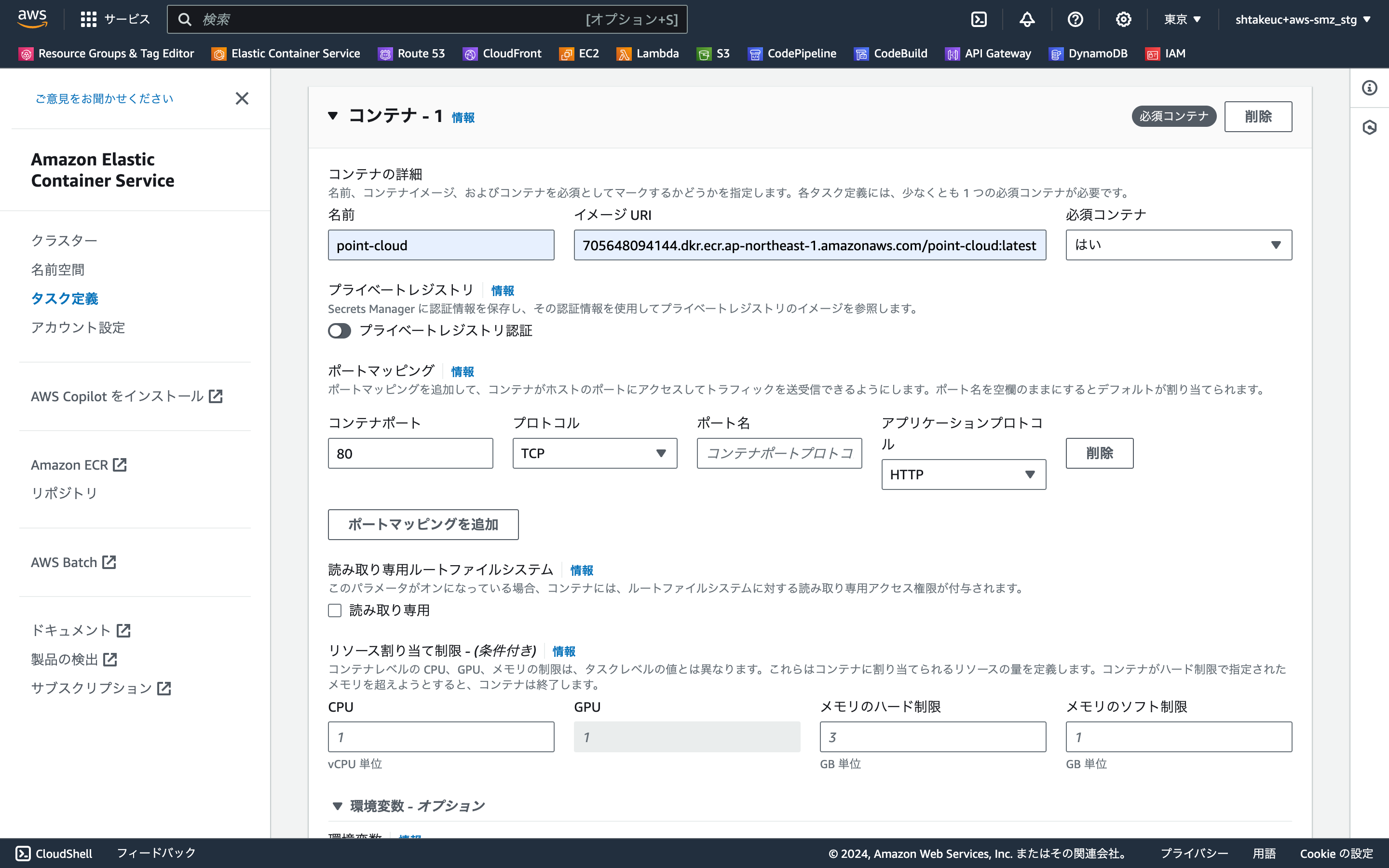This screenshot has height=868, width=1389.
Task: Click the メモリのハード制限 input field
Action: (933, 736)
